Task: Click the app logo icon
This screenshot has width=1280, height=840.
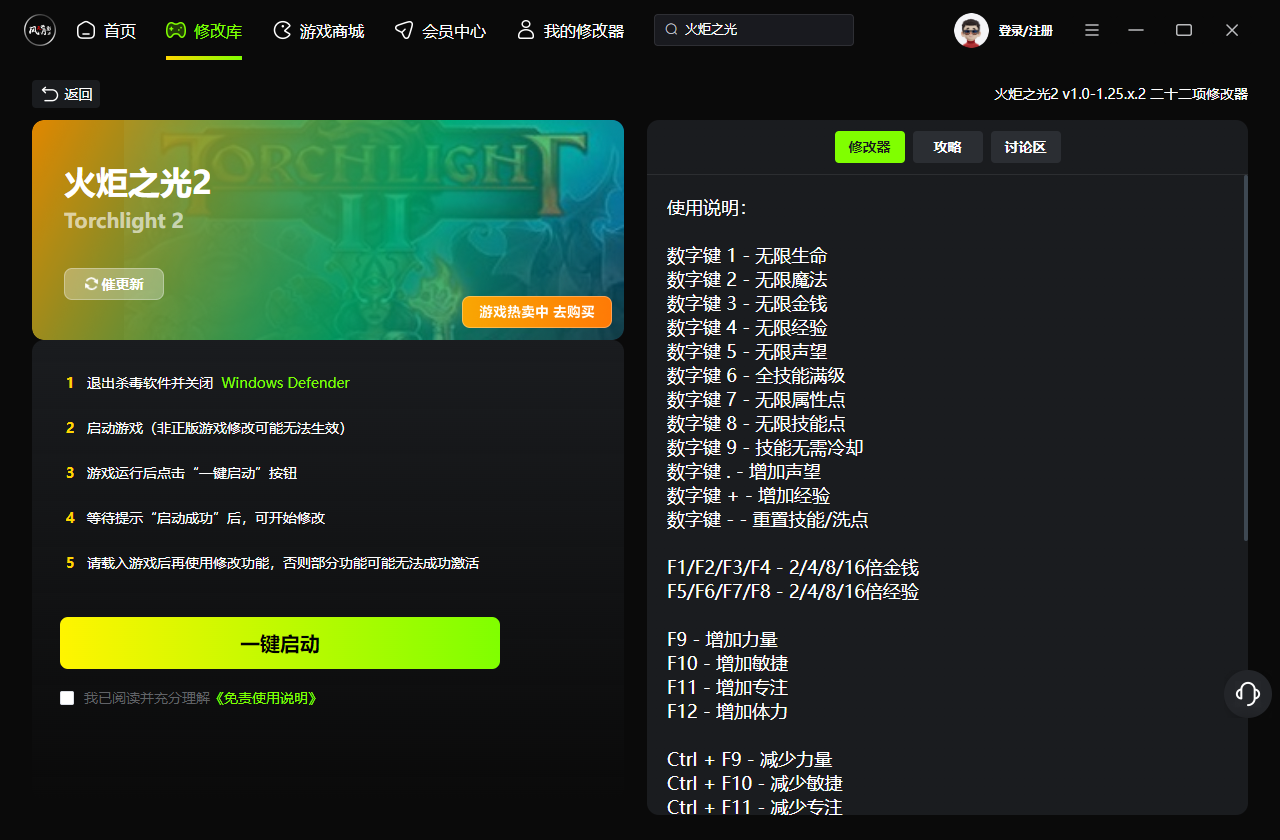Action: pos(40,30)
